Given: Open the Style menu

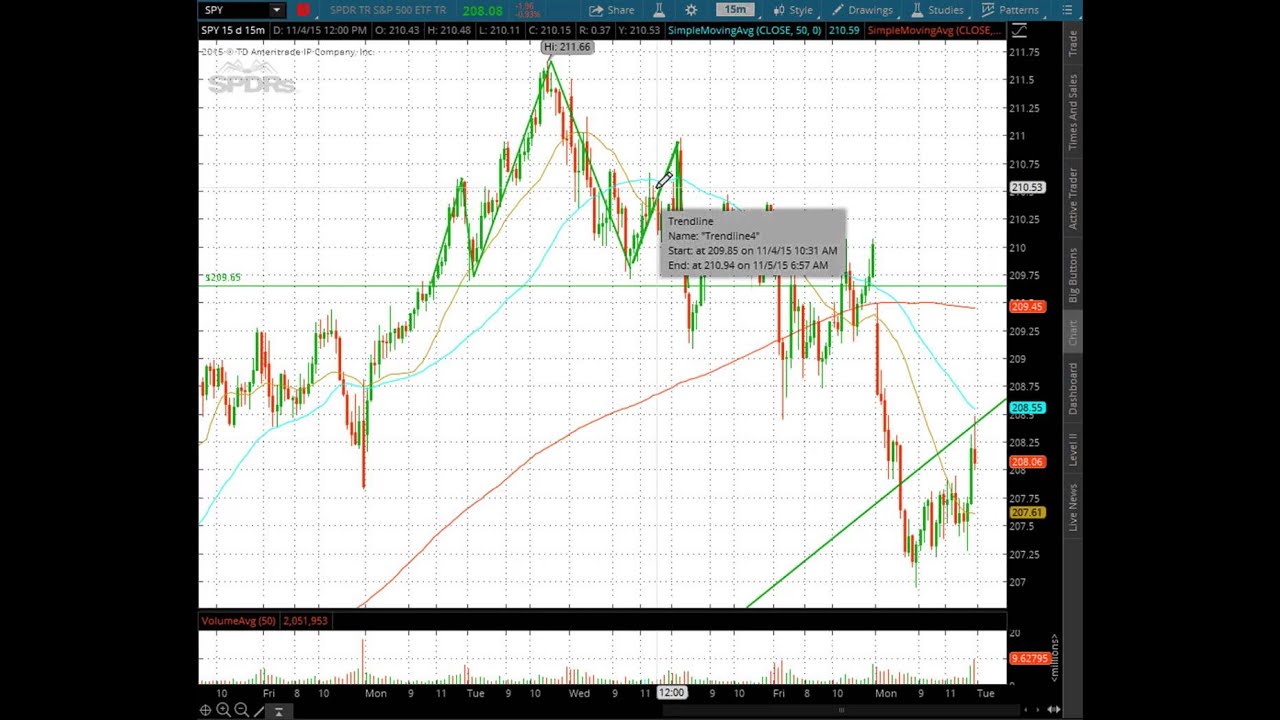Looking at the screenshot, I should 793,10.
